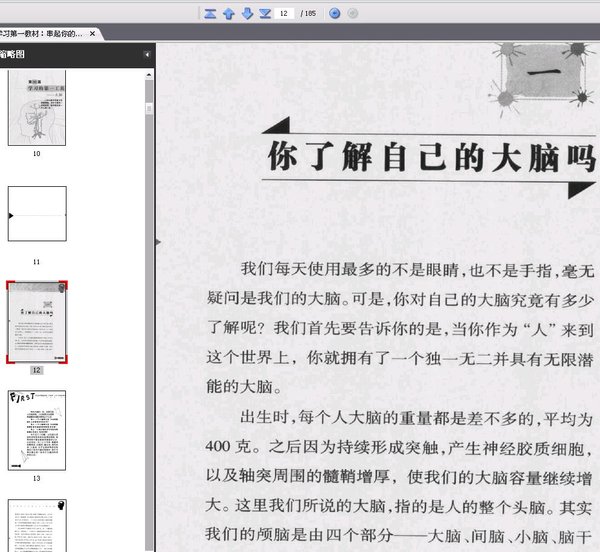600x552 pixels.
Task: Click the panel splitter collapse arrow
Action: (158, 242)
